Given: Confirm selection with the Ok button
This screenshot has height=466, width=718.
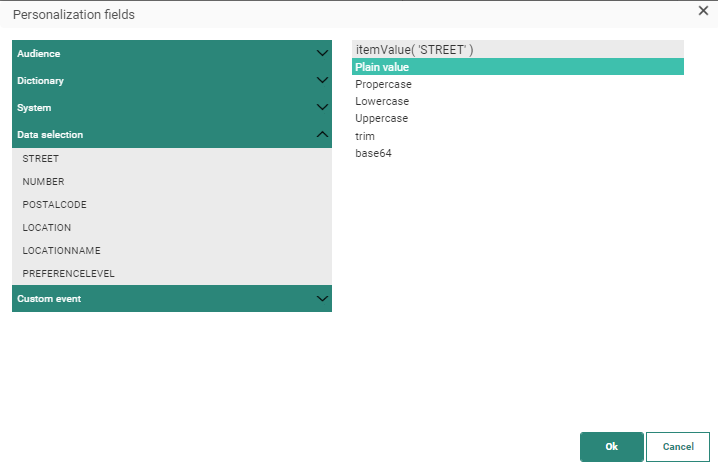Looking at the screenshot, I should coord(611,446).
